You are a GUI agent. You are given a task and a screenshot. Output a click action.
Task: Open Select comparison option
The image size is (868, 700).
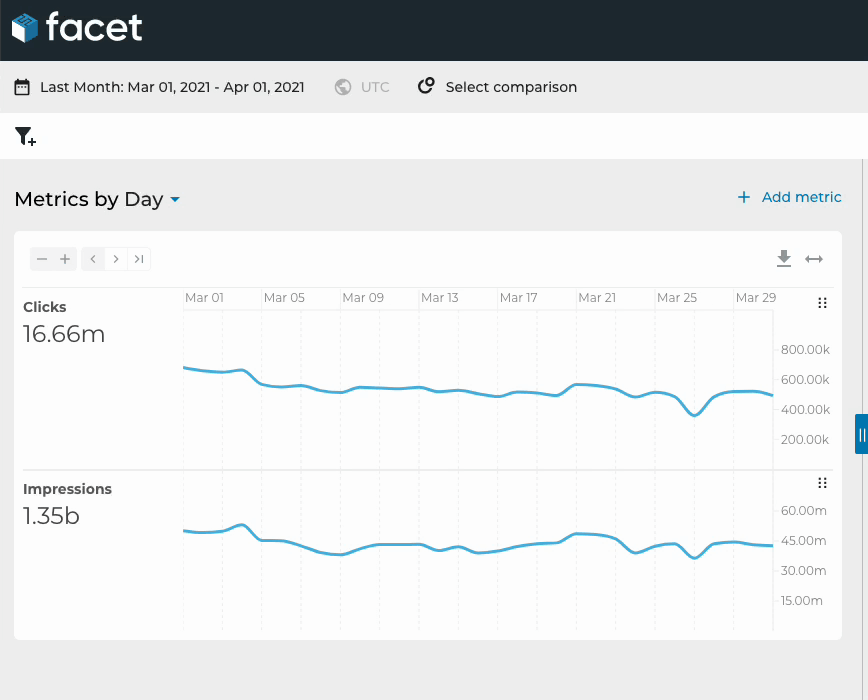(x=511, y=87)
